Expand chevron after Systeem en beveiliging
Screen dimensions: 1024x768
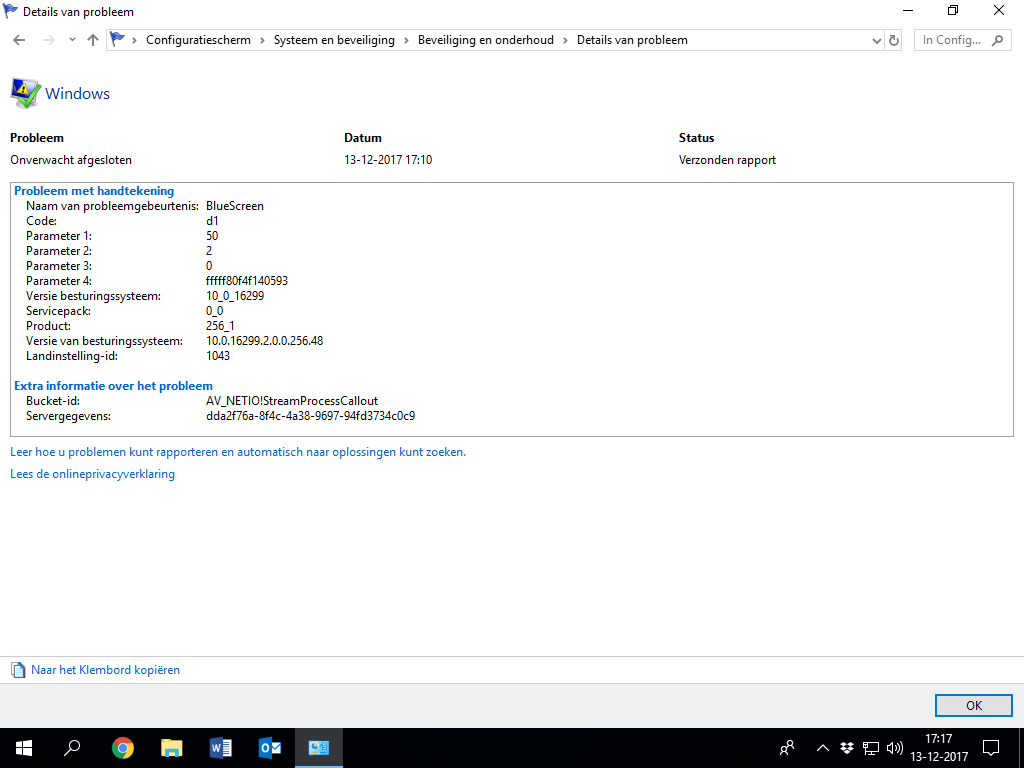tap(406, 40)
